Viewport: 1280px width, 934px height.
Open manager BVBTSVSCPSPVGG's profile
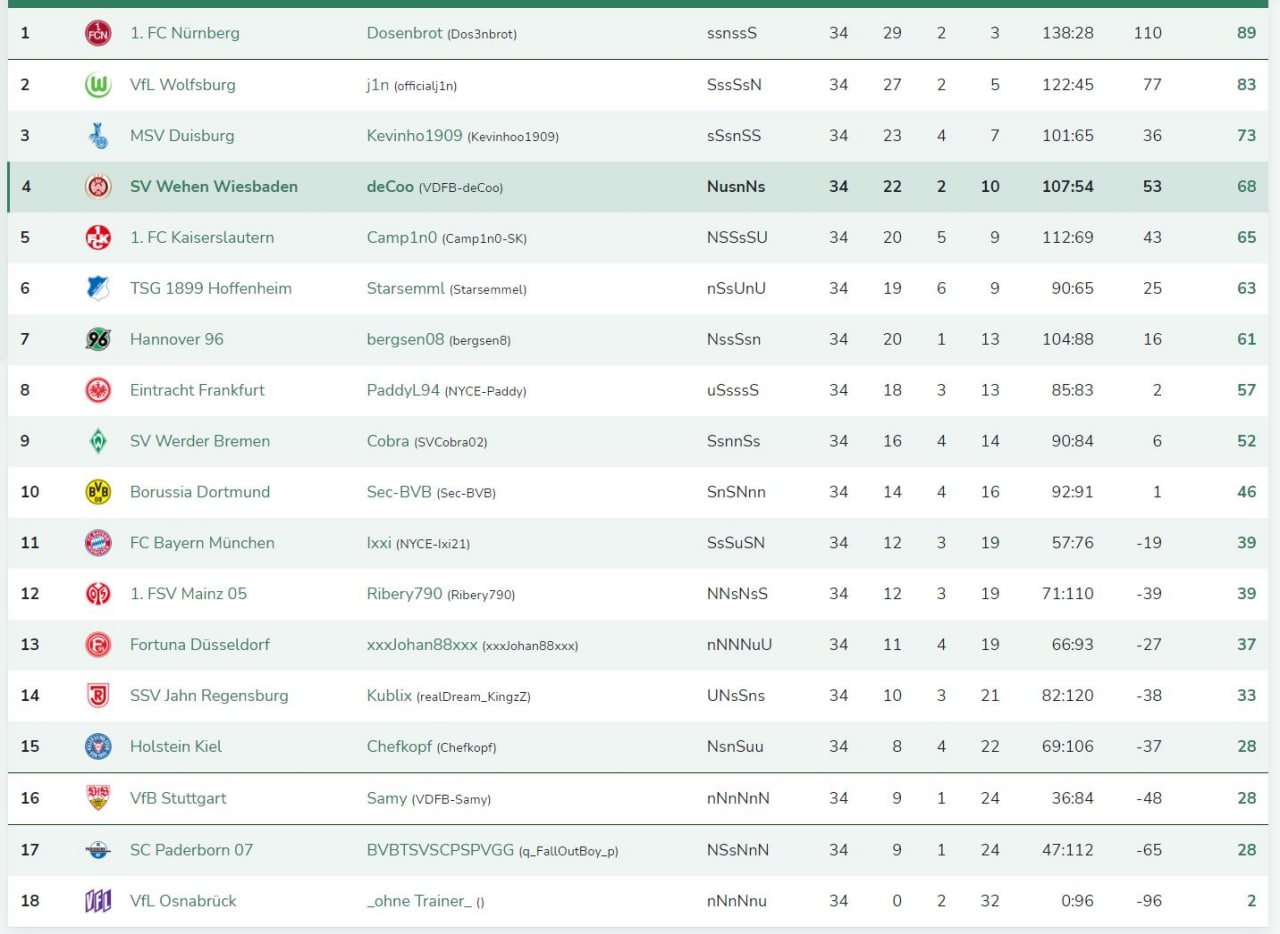click(x=439, y=850)
